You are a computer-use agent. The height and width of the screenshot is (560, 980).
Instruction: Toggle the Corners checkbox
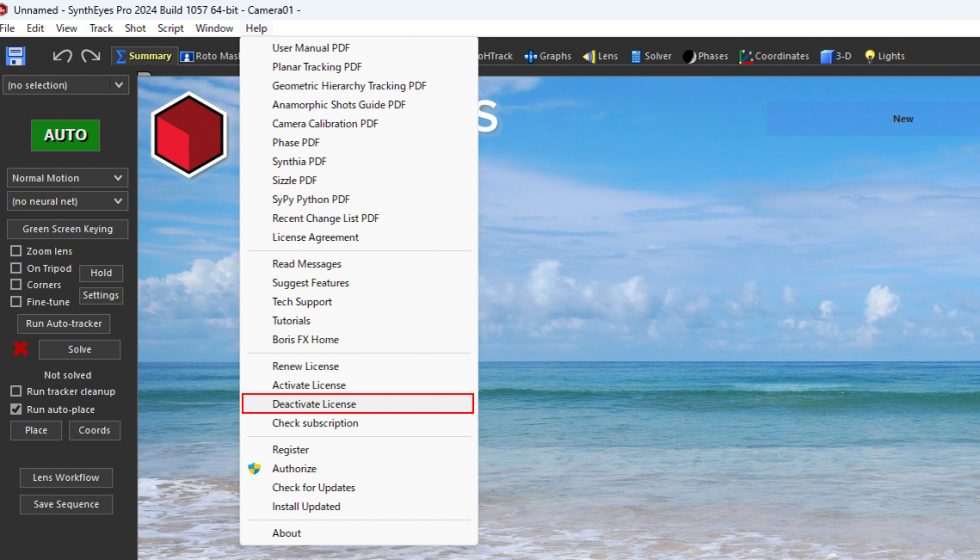16,284
